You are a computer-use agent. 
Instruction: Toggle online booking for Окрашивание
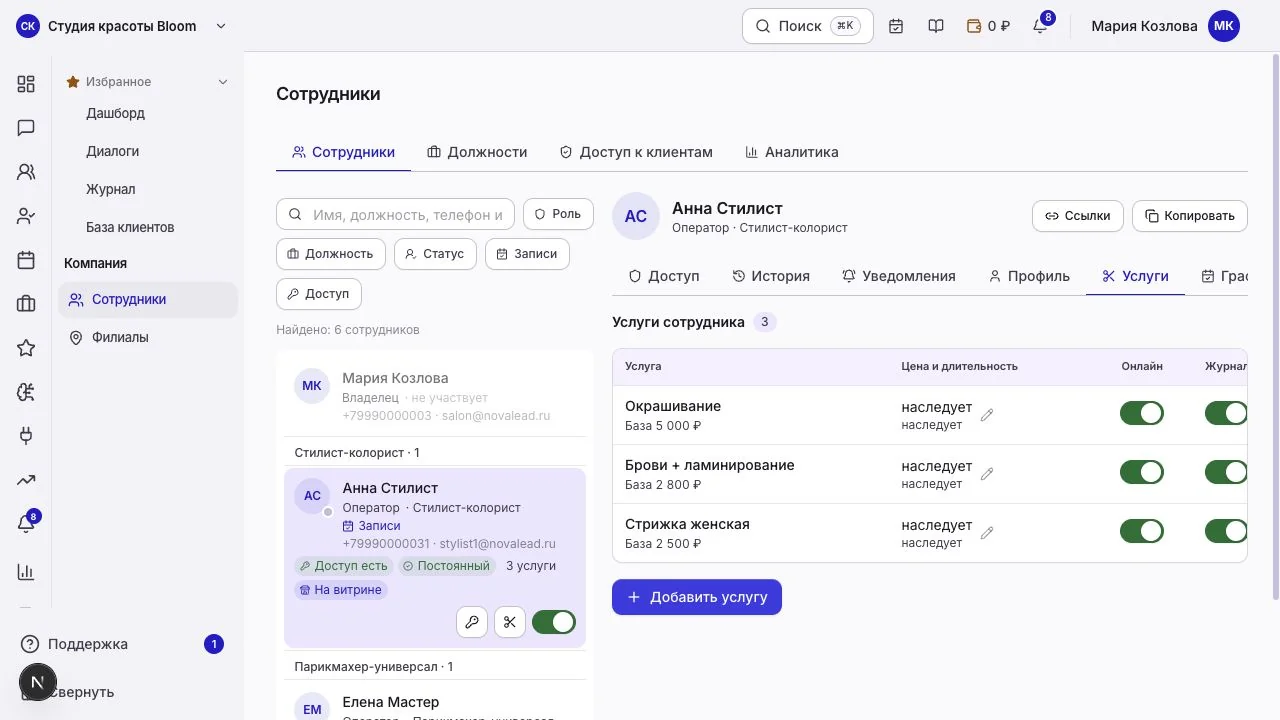1142,413
